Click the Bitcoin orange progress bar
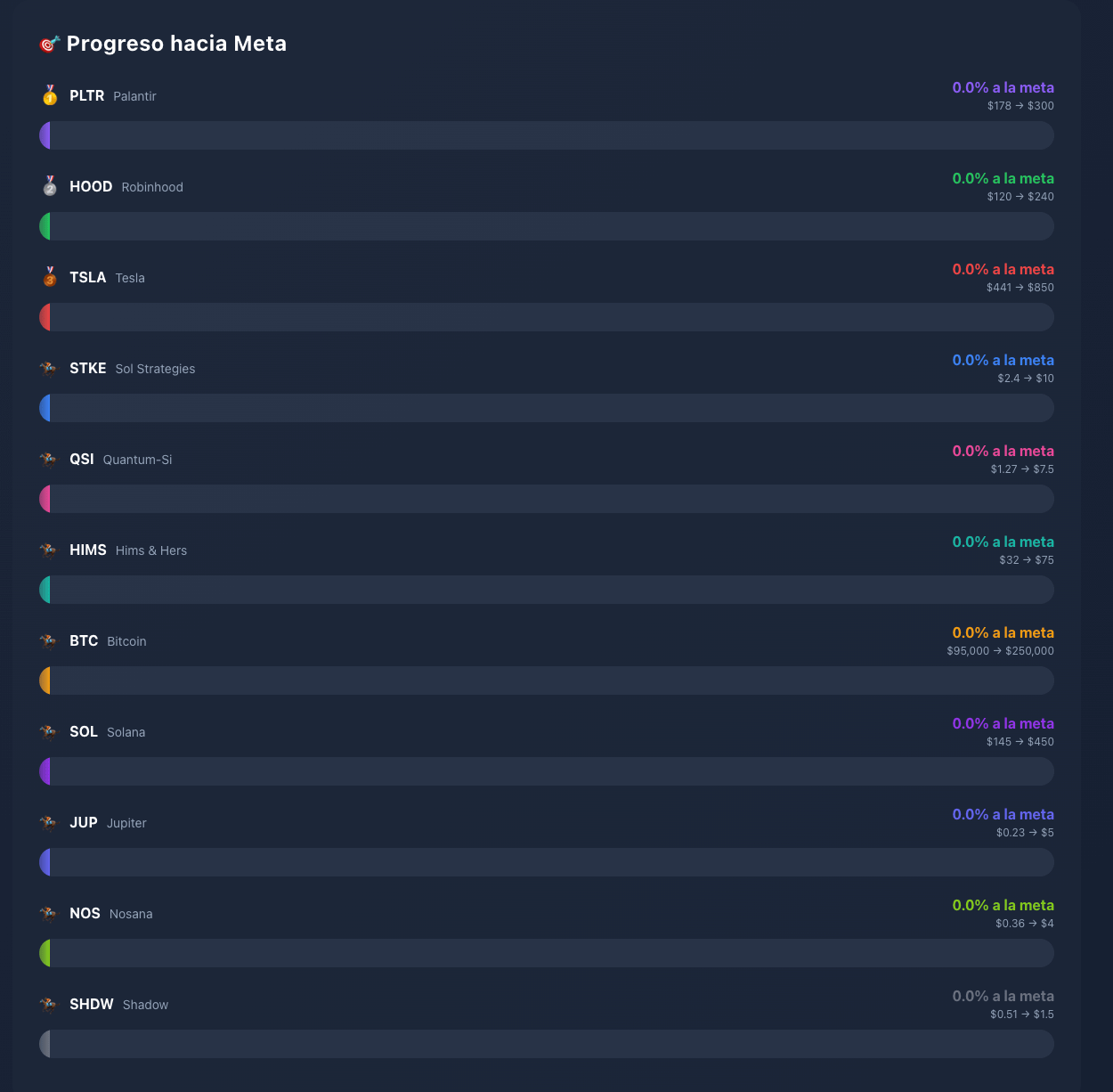The image size is (1113, 1092). [x=547, y=680]
